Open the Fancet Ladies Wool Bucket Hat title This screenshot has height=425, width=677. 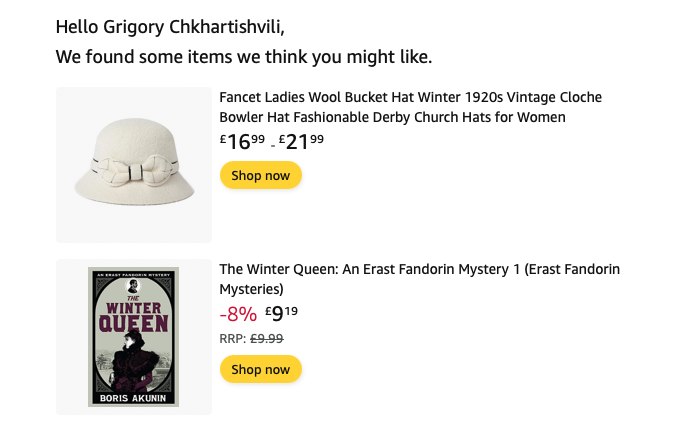pos(410,107)
